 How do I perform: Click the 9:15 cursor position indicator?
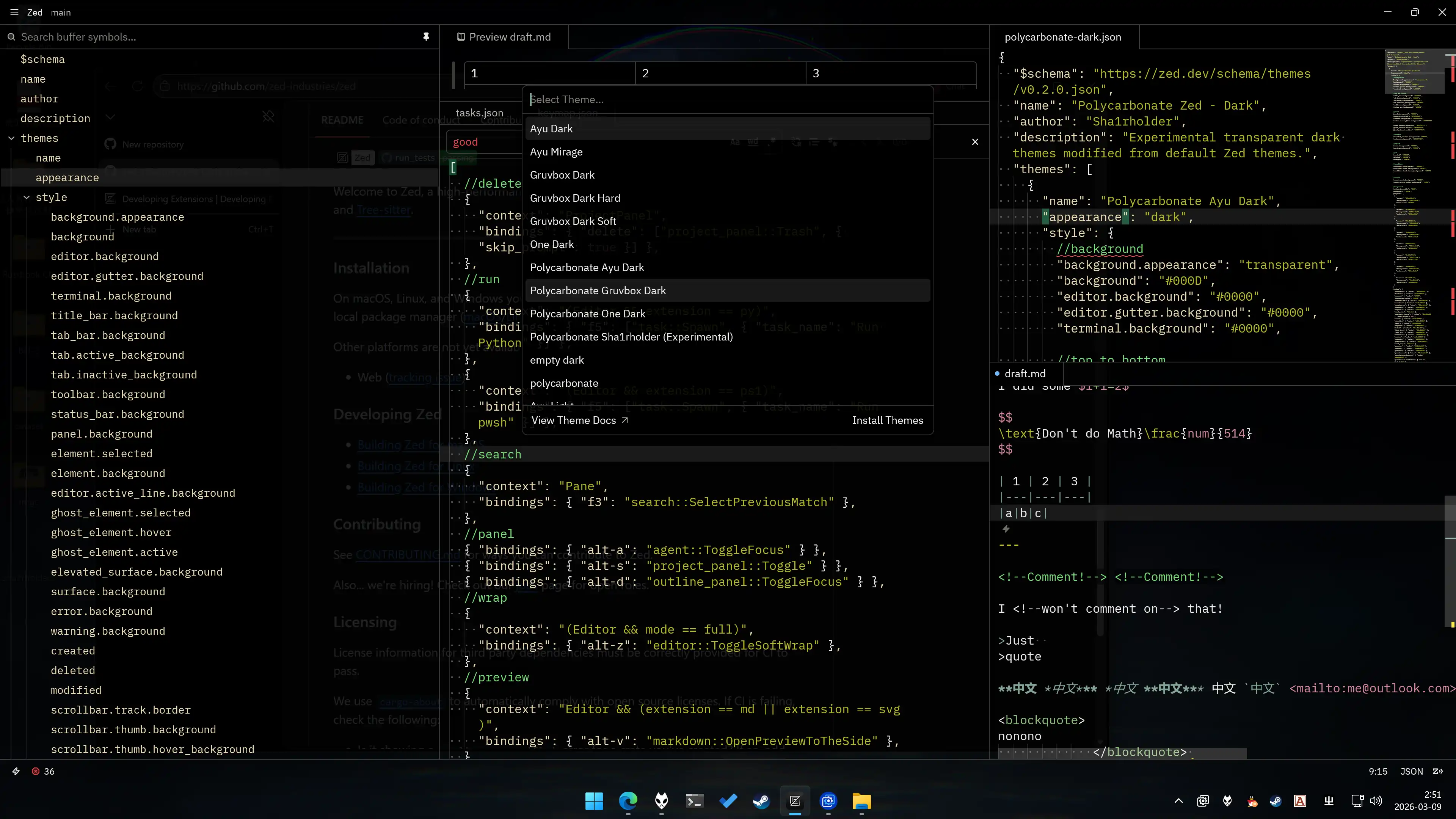(1378, 772)
